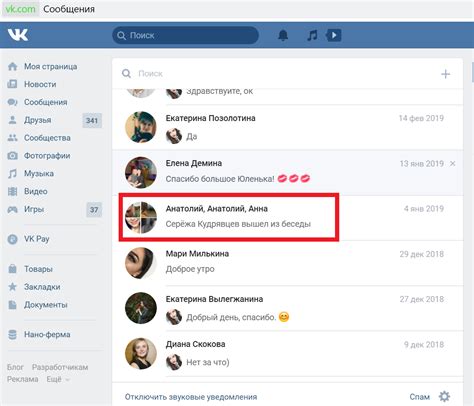Click the date 4 янв 2019

[x=424, y=209]
